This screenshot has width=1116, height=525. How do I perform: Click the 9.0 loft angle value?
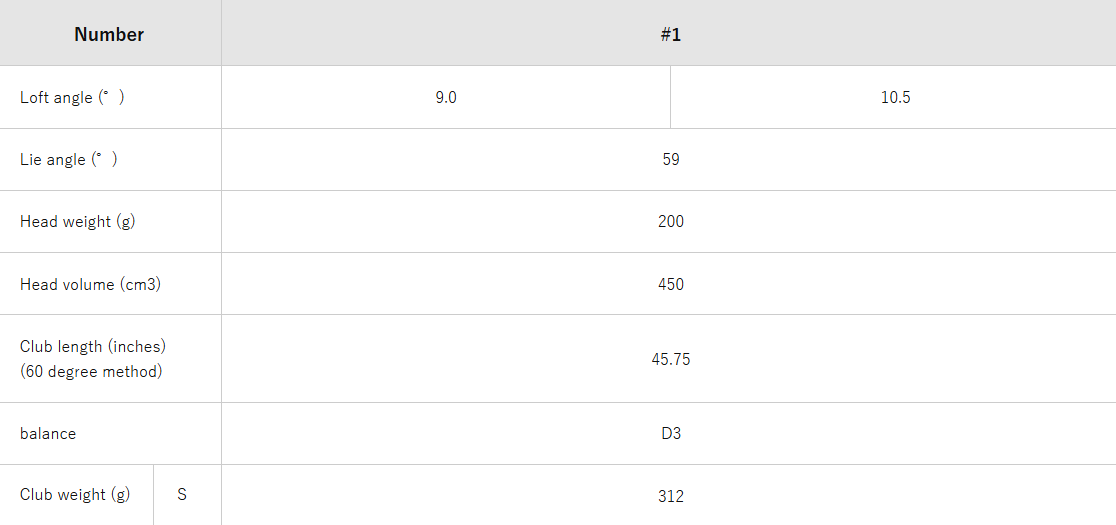446,98
